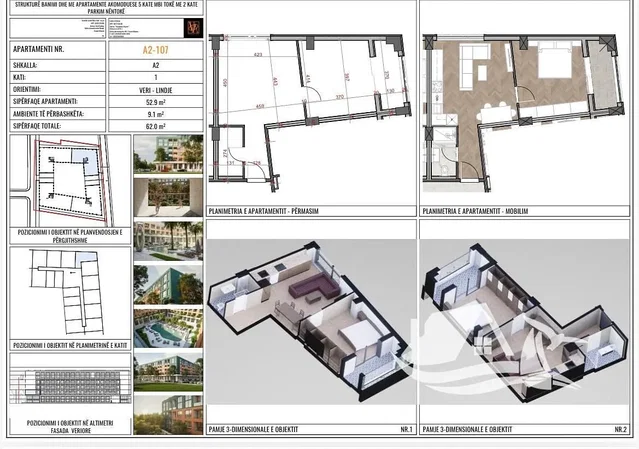The image size is (639, 449).
Task: Click caption 'POZICIONIMI I OBJEKTIT NË PLANIMETRINË E KATIT'
Action: (x=70, y=345)
